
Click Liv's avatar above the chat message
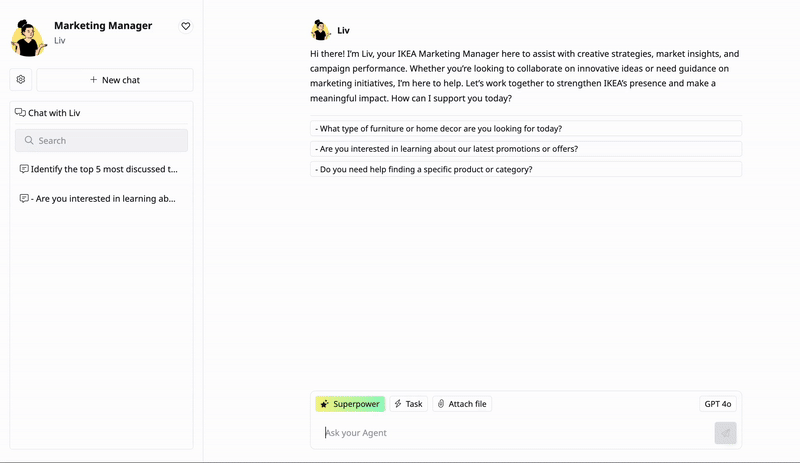(x=320, y=30)
